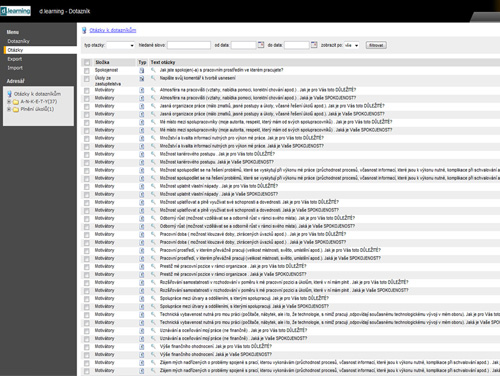Select 'Otázky k dotazníkům' tree root label

tap(37, 94)
